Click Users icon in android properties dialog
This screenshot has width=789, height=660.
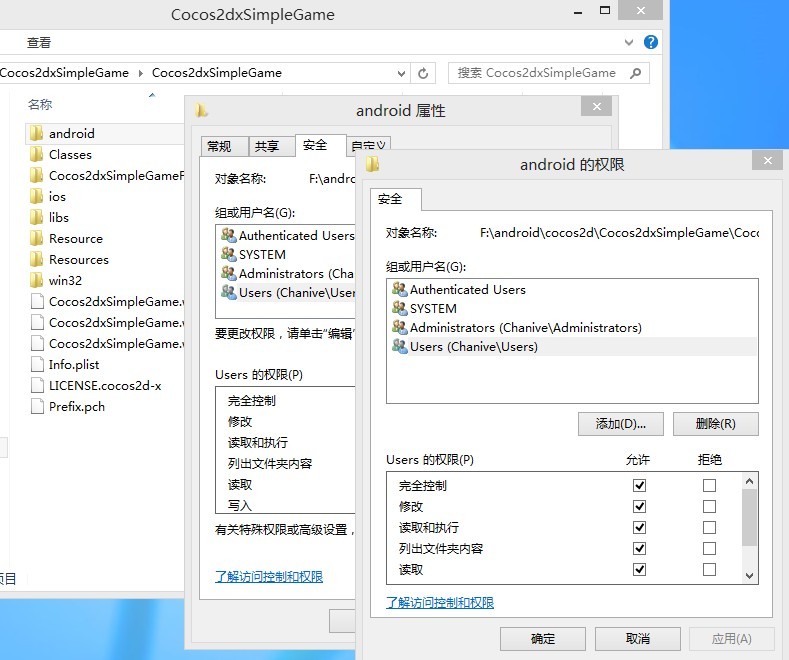click(229, 293)
